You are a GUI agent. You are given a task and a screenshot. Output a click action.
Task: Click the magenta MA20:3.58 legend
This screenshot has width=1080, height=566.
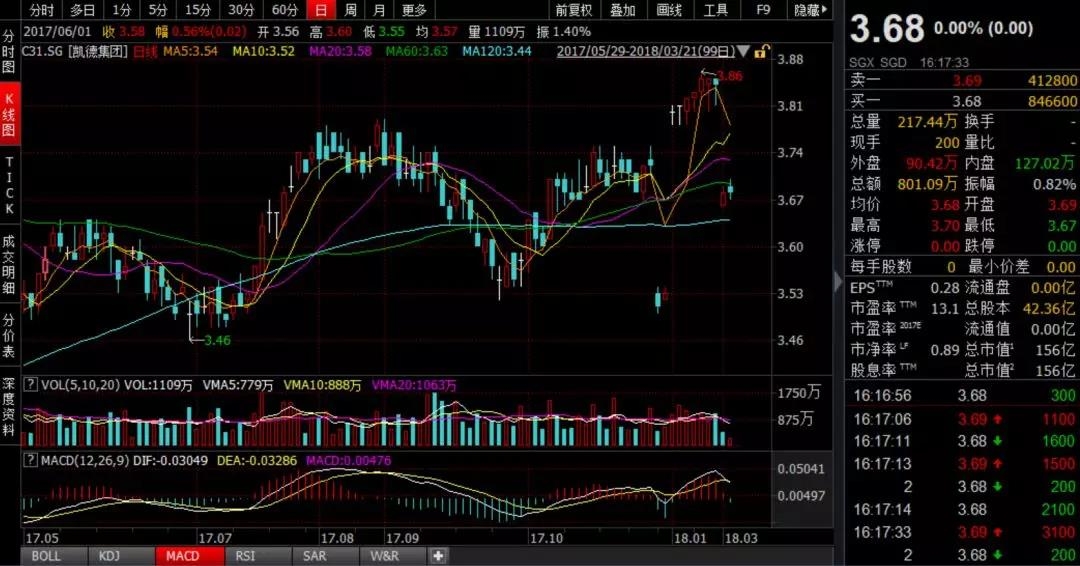pos(340,50)
